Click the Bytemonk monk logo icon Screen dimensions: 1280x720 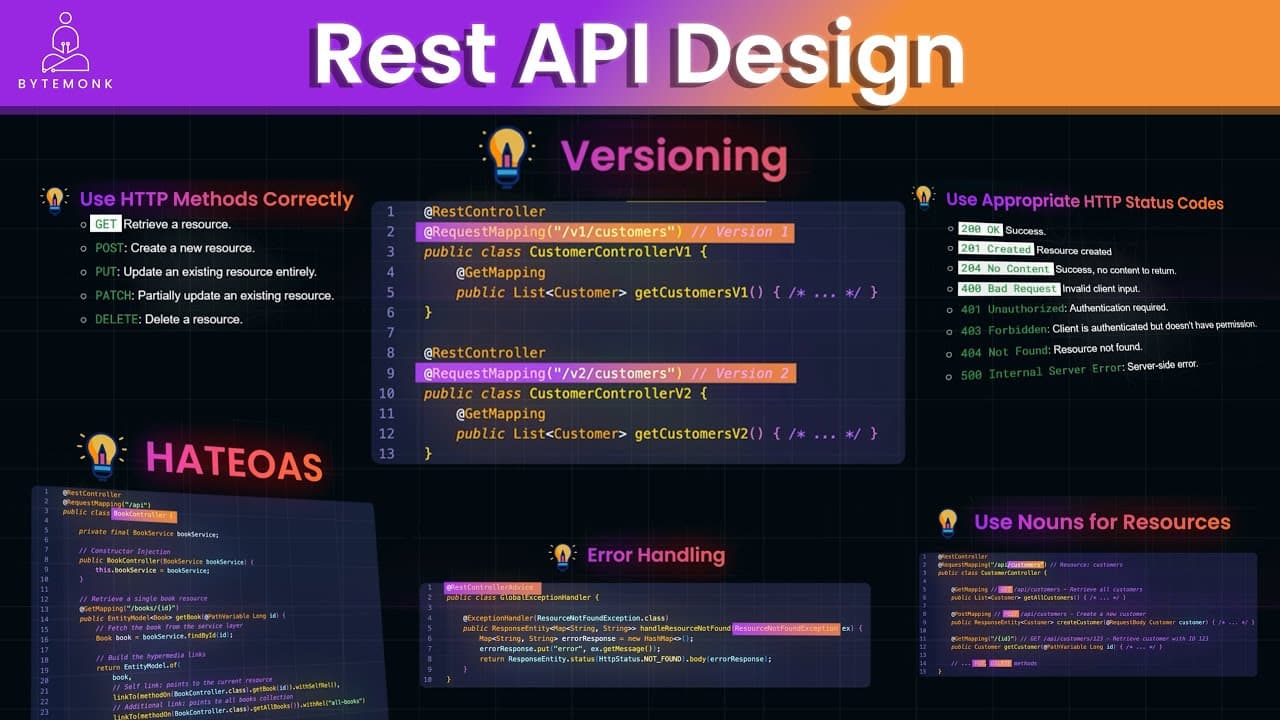click(66, 43)
